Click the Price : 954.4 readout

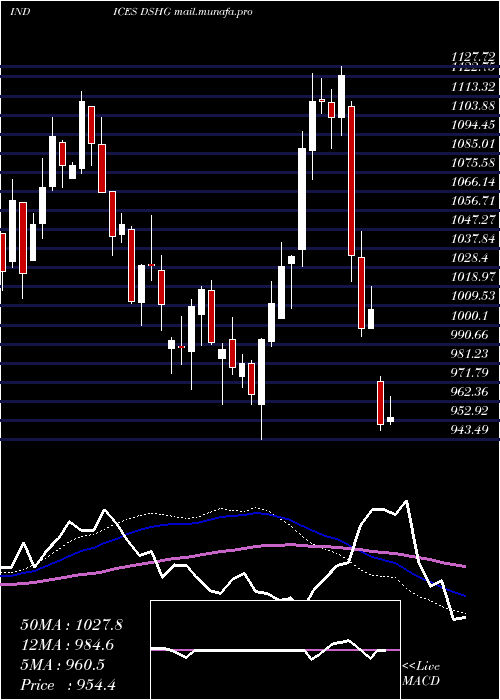[x=68, y=685]
